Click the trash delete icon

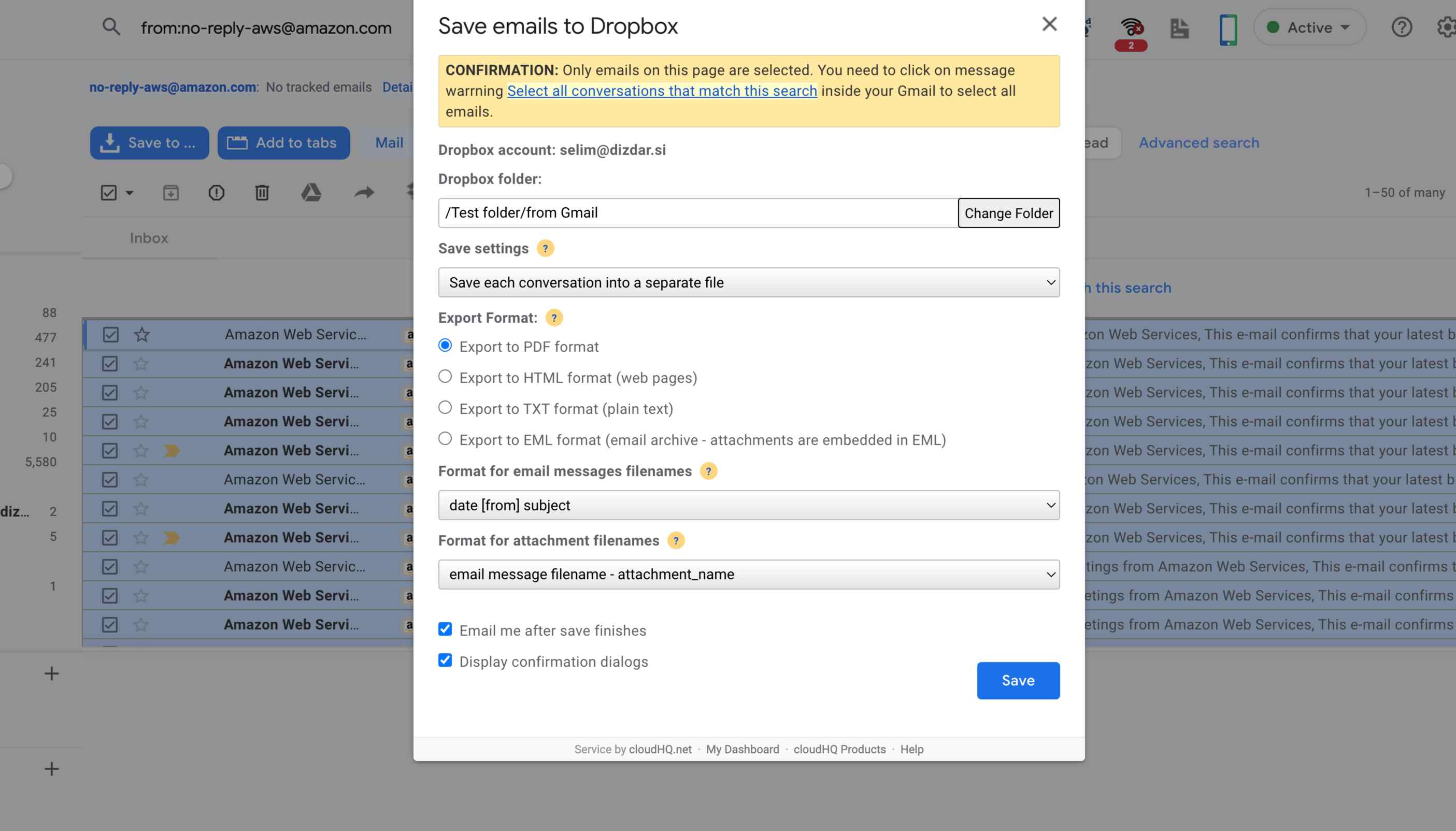262,193
